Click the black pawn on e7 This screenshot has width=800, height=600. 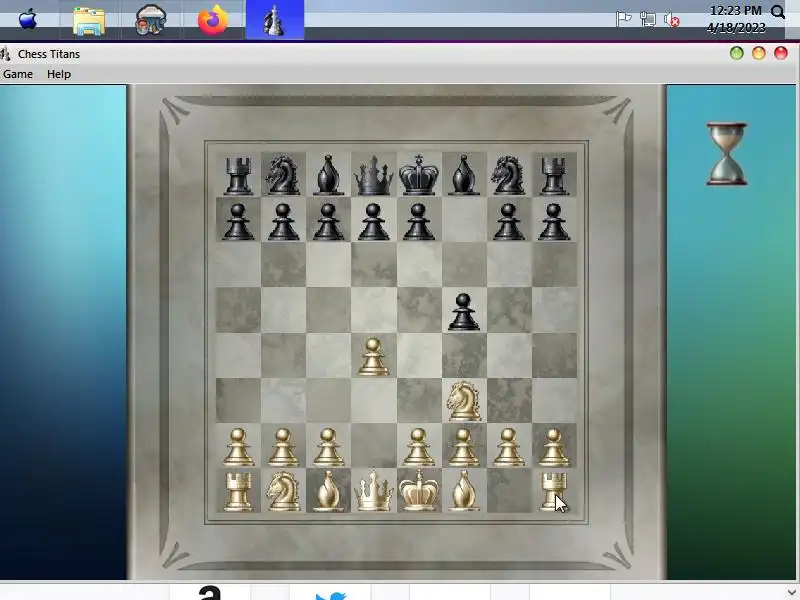tap(418, 221)
